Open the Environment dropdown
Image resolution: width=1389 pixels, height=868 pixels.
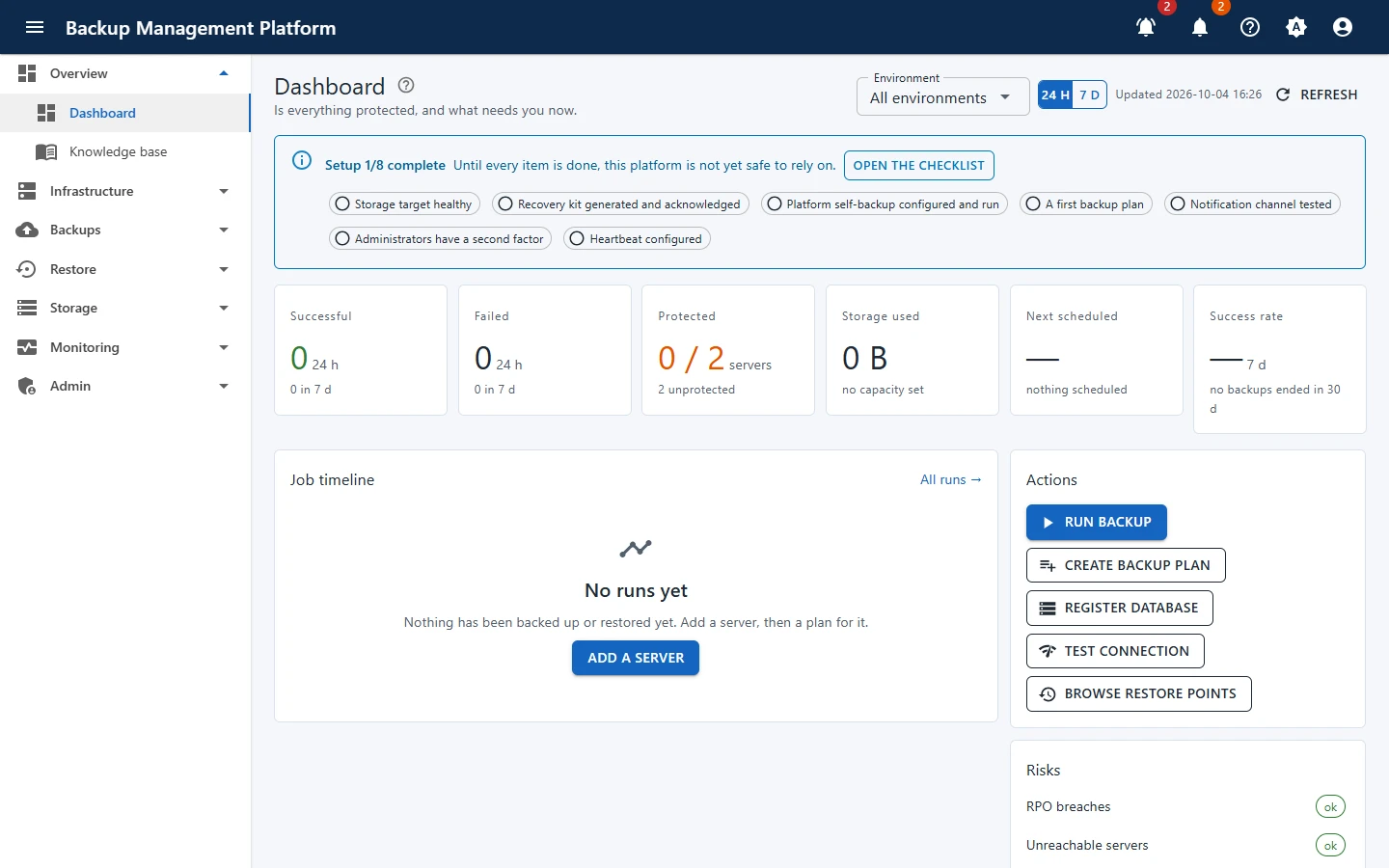[x=942, y=96]
